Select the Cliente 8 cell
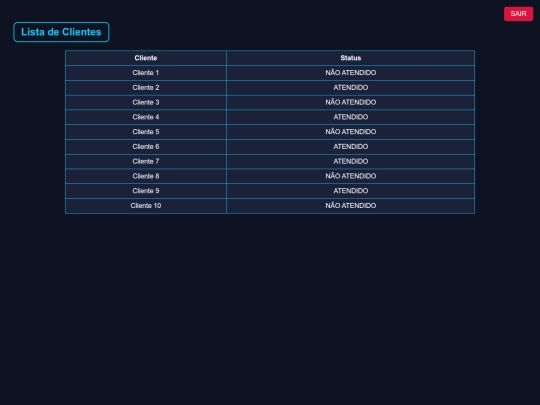The width and height of the screenshot is (540, 405). (146, 176)
